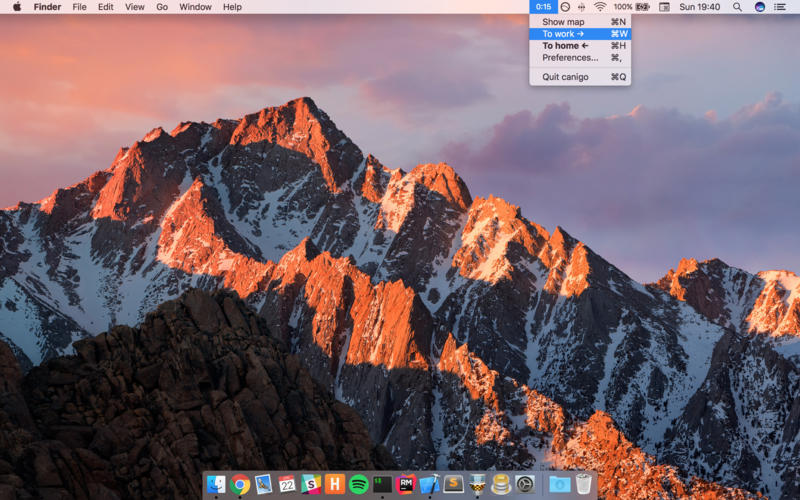Click the canigo 0:15 menu bar item
800x500 pixels.
(x=543, y=7)
